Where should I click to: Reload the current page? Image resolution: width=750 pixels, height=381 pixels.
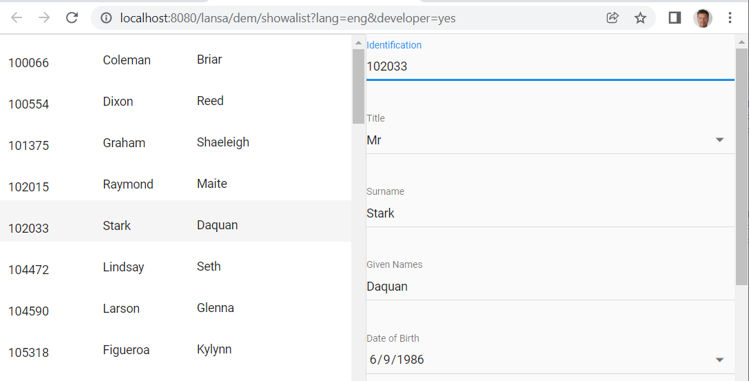[x=72, y=18]
